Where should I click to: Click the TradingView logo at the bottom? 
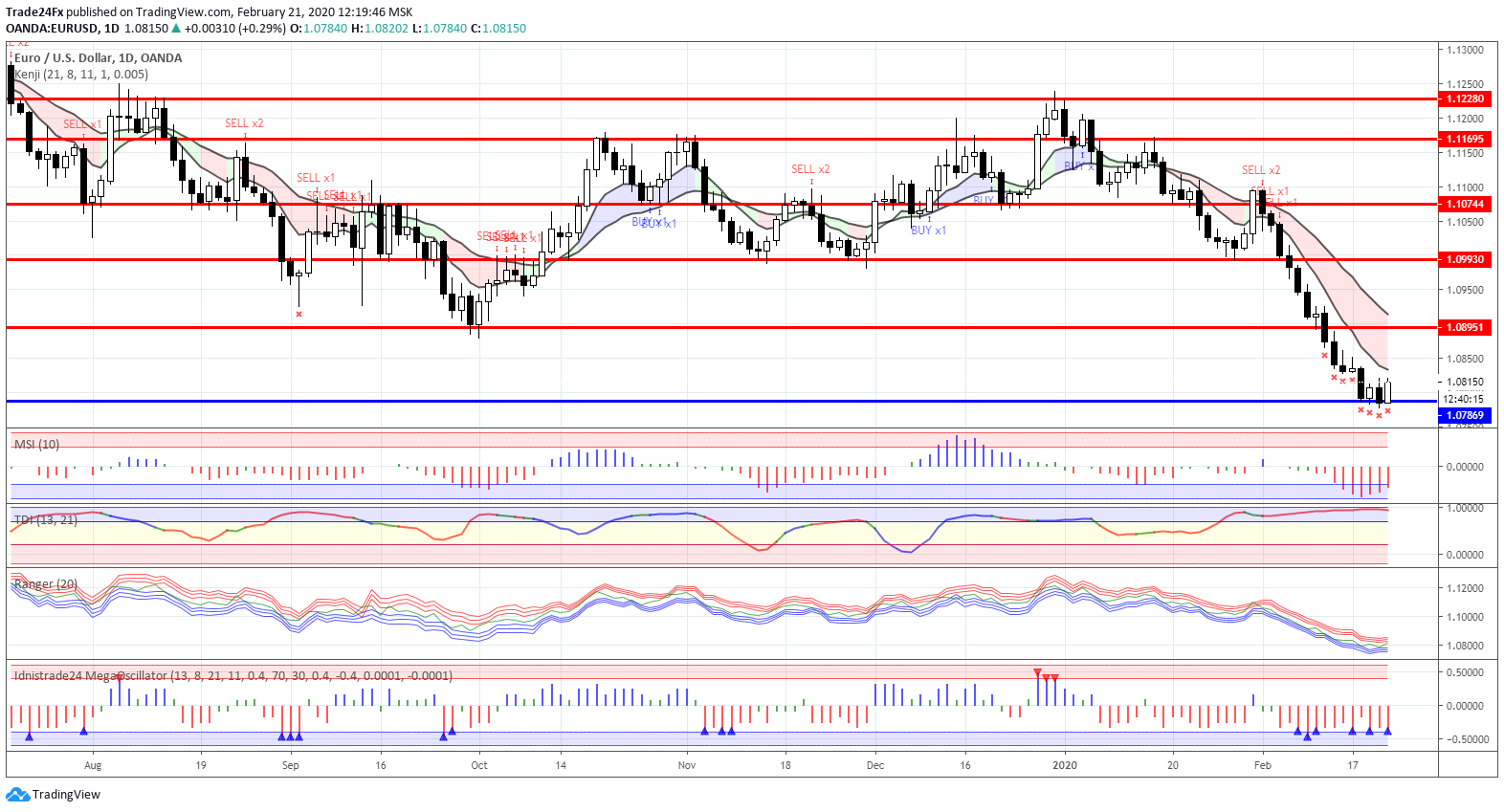point(53,795)
